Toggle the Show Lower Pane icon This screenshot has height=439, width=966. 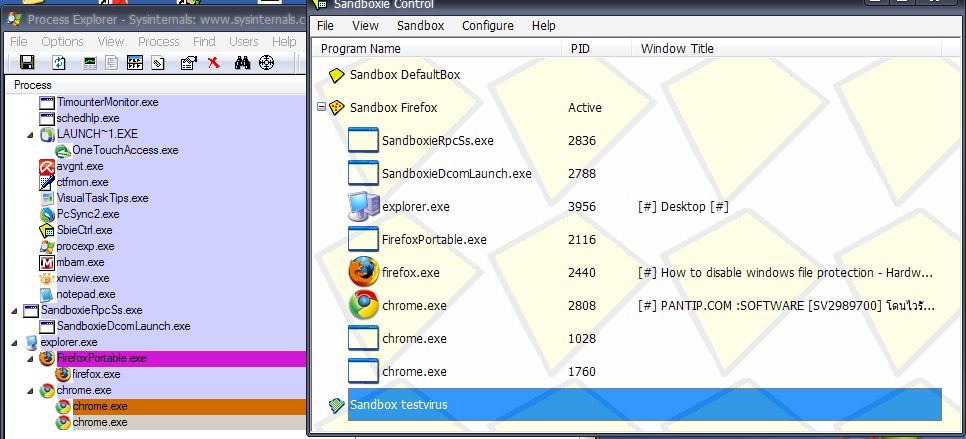[x=135, y=62]
